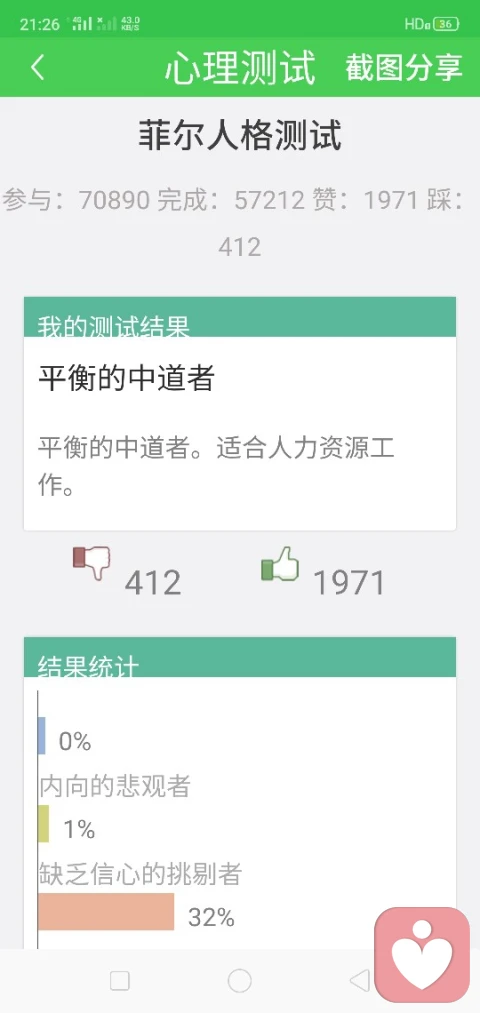Screen dimensions: 480x1013
Task: Tap the Android recent apps square
Action: [120, 981]
